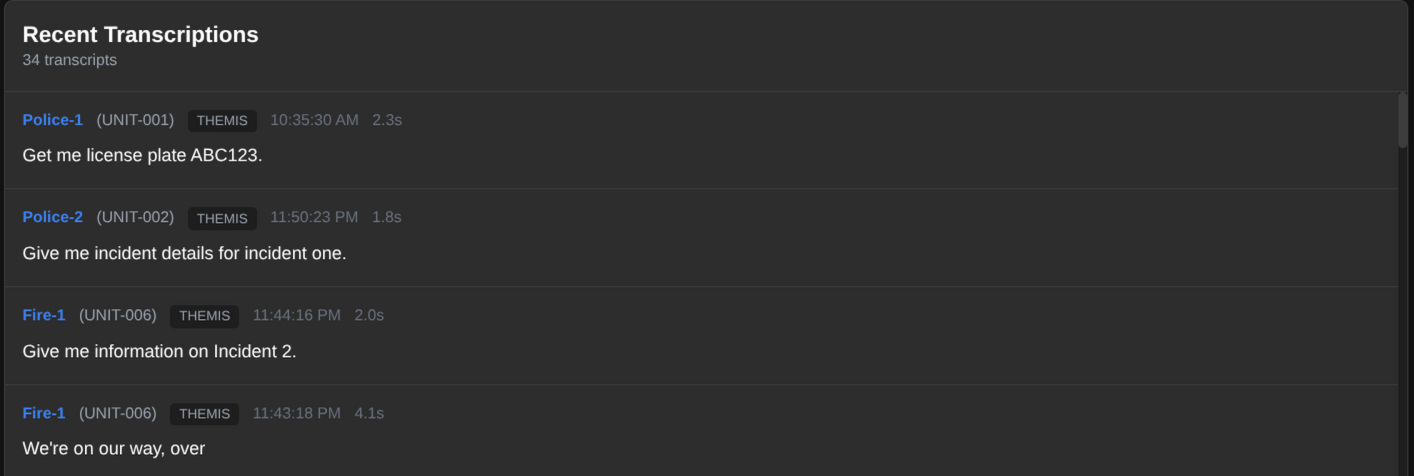Click the 4.1s duration label
1414x476 pixels.
(x=369, y=413)
